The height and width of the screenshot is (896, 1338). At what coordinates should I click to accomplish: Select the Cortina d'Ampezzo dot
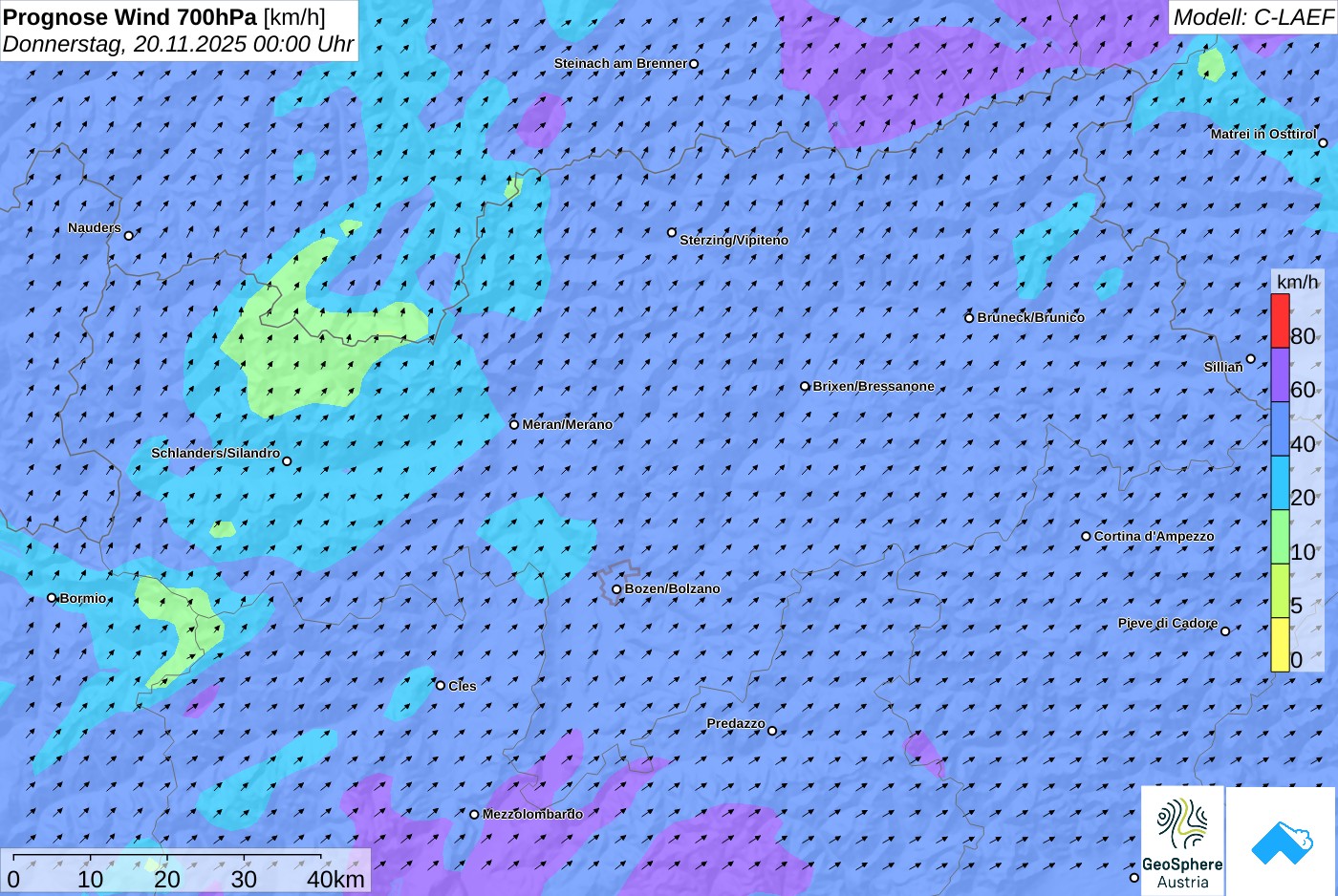(1086, 537)
